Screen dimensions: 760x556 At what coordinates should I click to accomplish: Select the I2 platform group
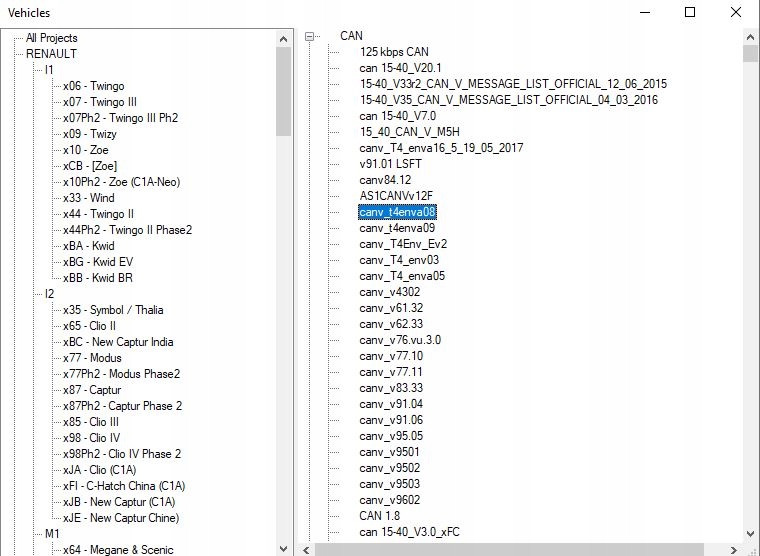click(49, 294)
